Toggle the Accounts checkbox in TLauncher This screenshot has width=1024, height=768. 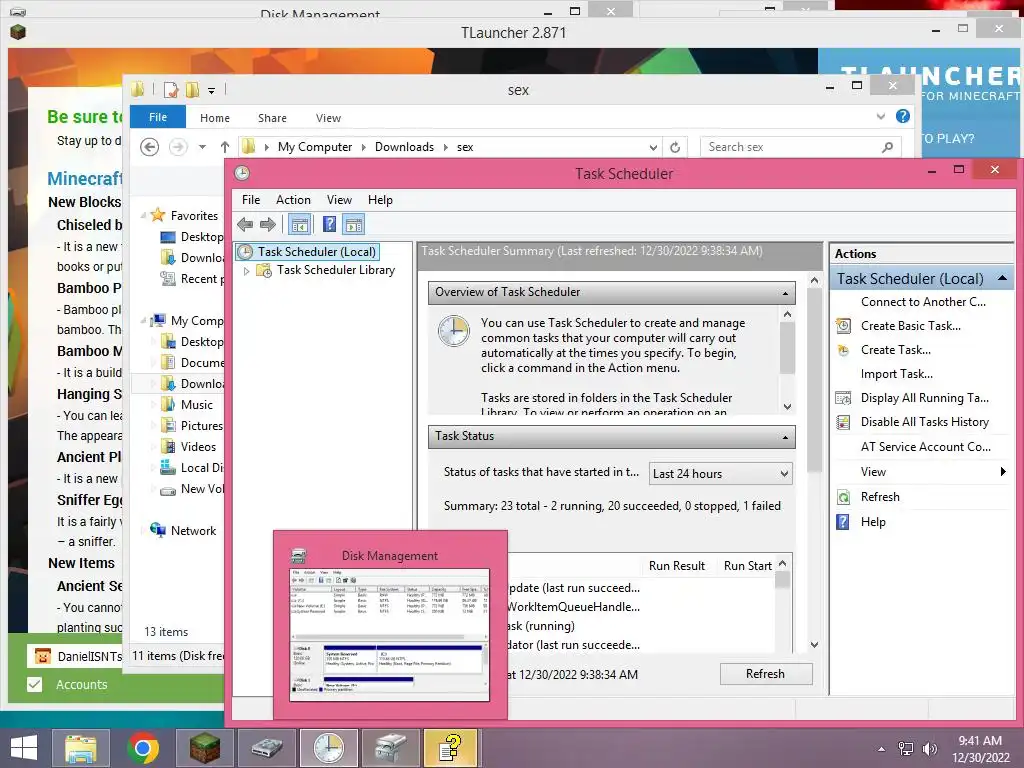pos(35,684)
